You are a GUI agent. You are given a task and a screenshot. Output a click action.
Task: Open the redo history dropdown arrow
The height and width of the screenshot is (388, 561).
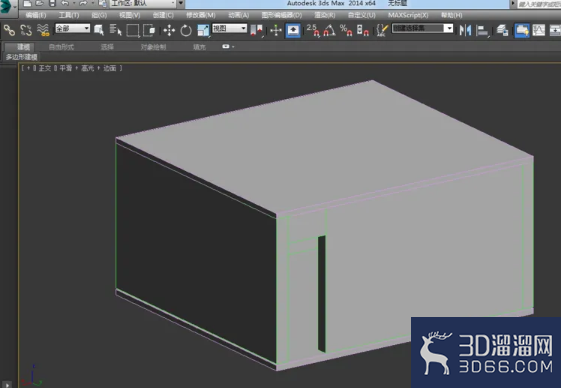pyautogui.click(x=92, y=4)
